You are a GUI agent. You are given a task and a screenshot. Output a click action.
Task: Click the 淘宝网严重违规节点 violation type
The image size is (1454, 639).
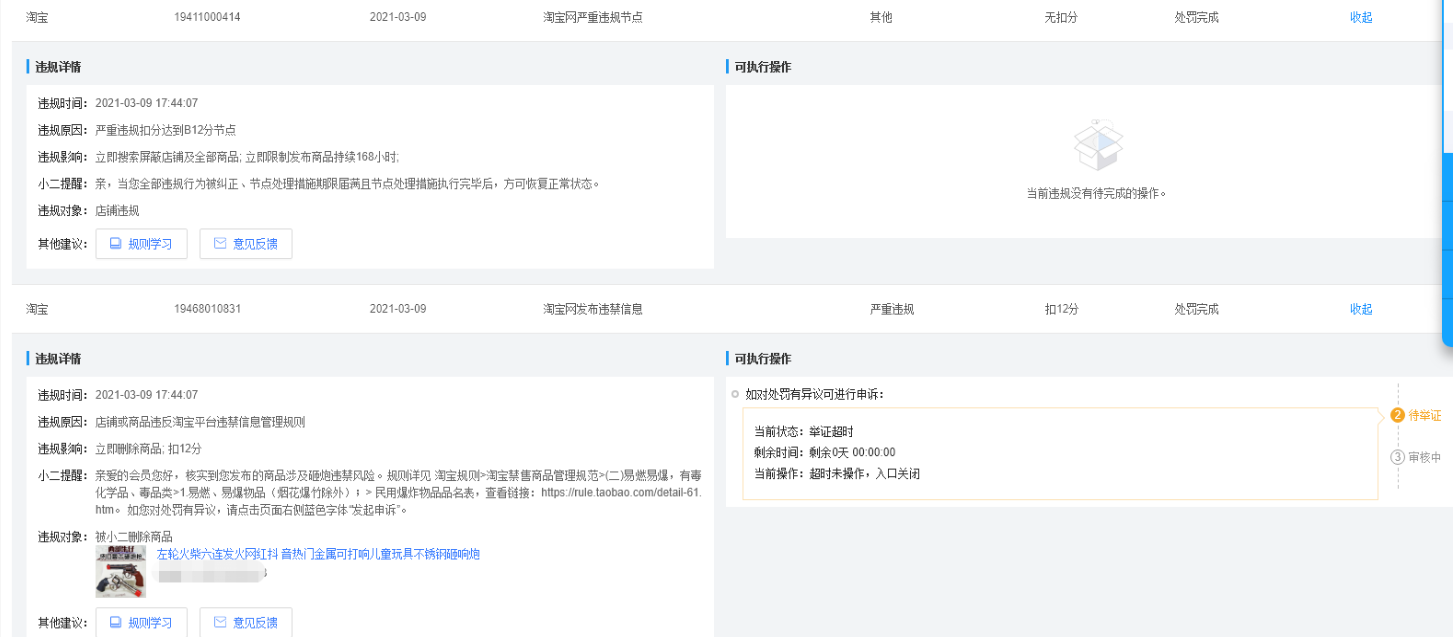click(x=593, y=17)
